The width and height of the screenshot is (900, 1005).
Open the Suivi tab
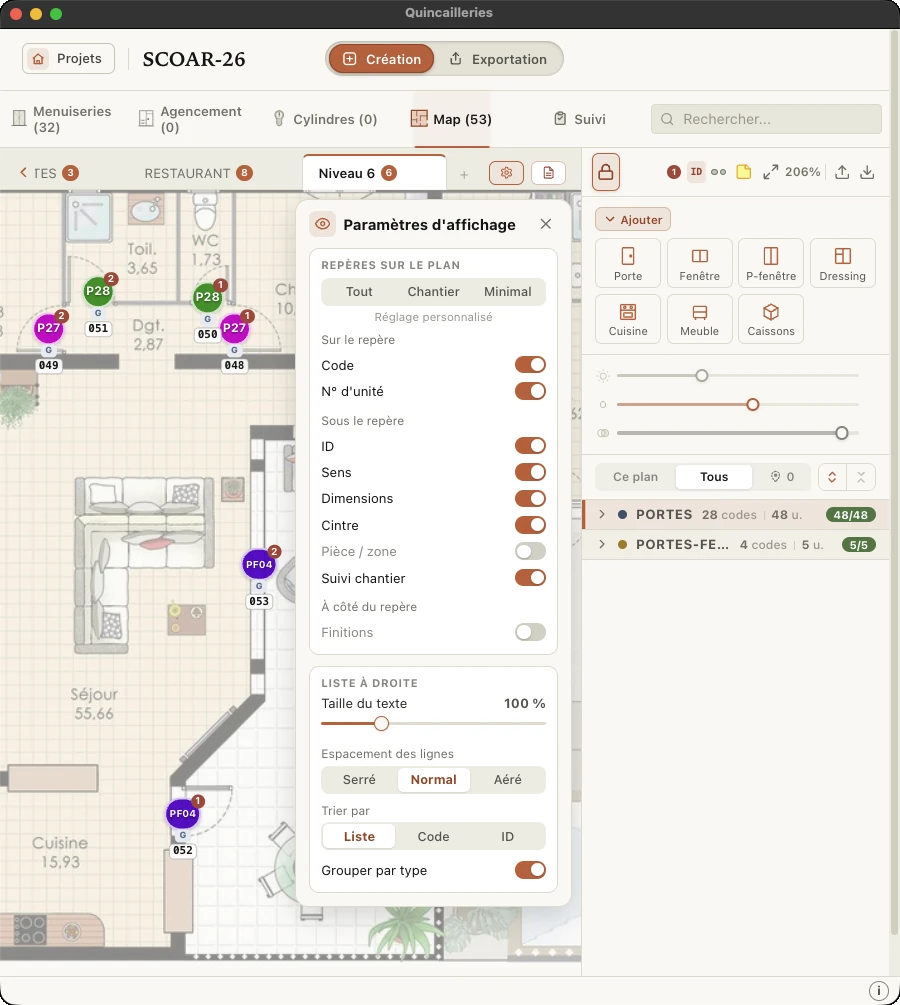coord(579,119)
